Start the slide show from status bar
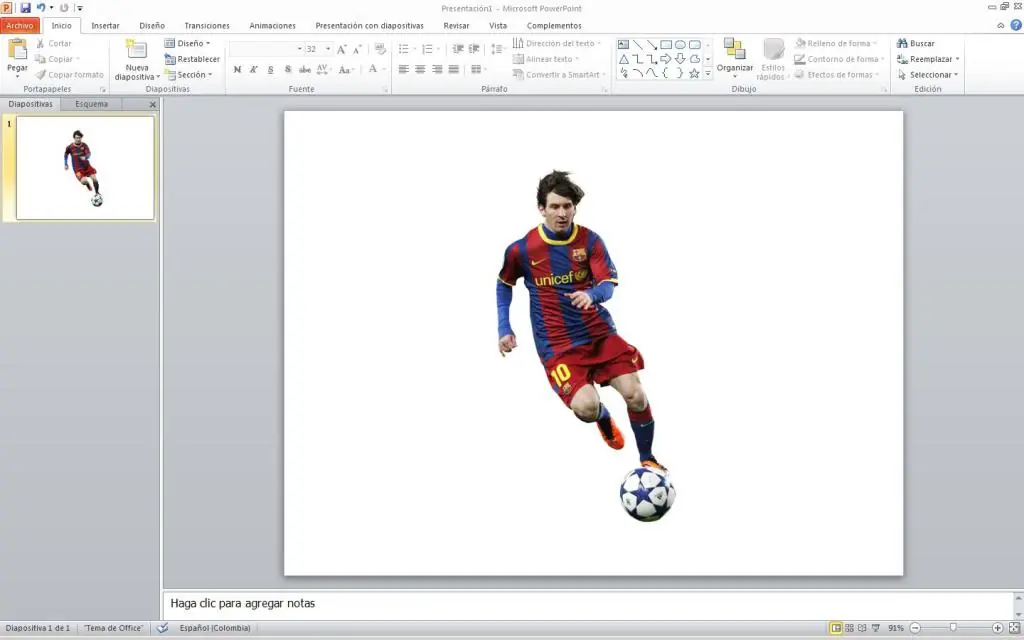This screenshot has height=640, width=1024. [876, 628]
